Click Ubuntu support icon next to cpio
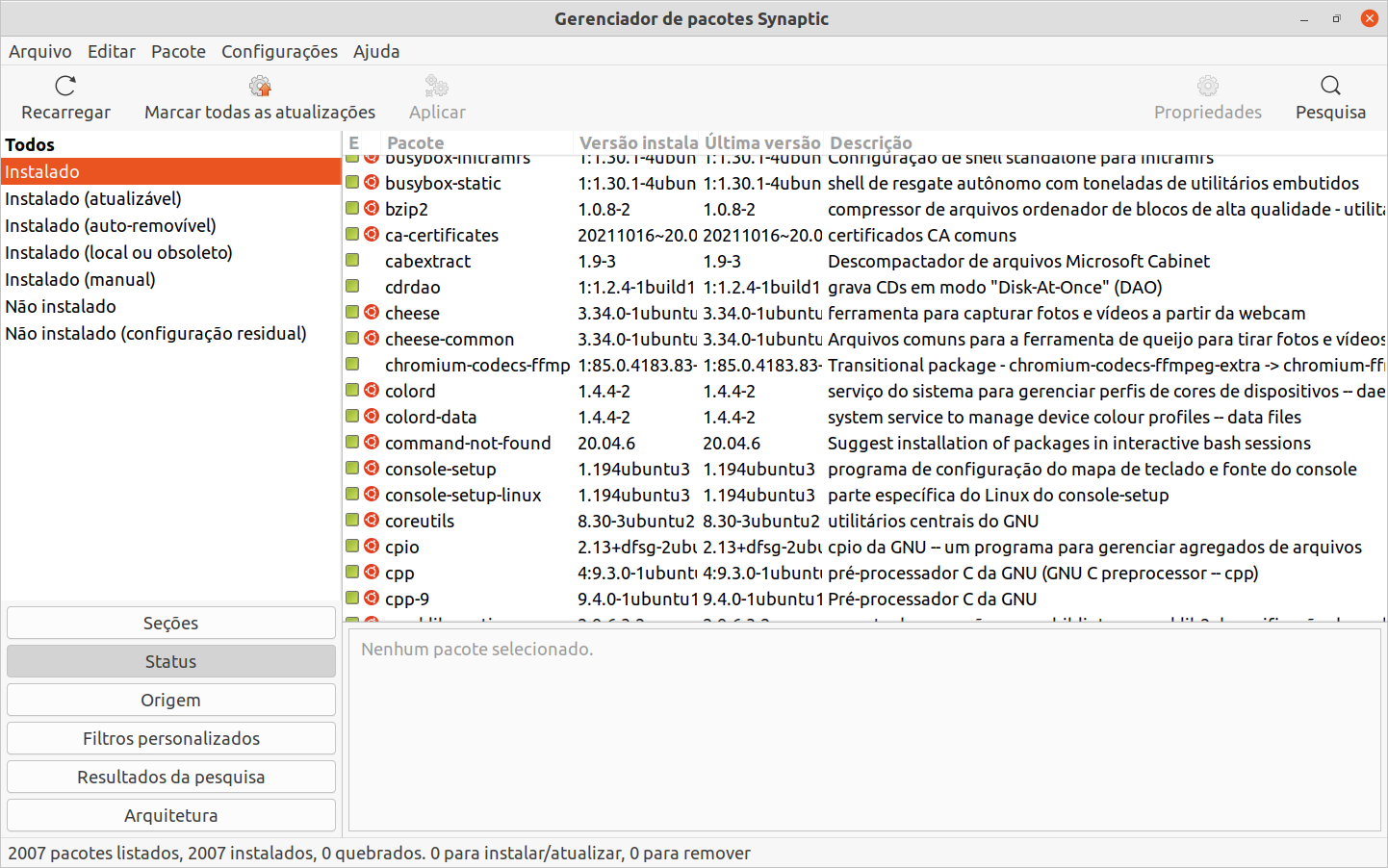This screenshot has width=1388, height=868. click(372, 546)
